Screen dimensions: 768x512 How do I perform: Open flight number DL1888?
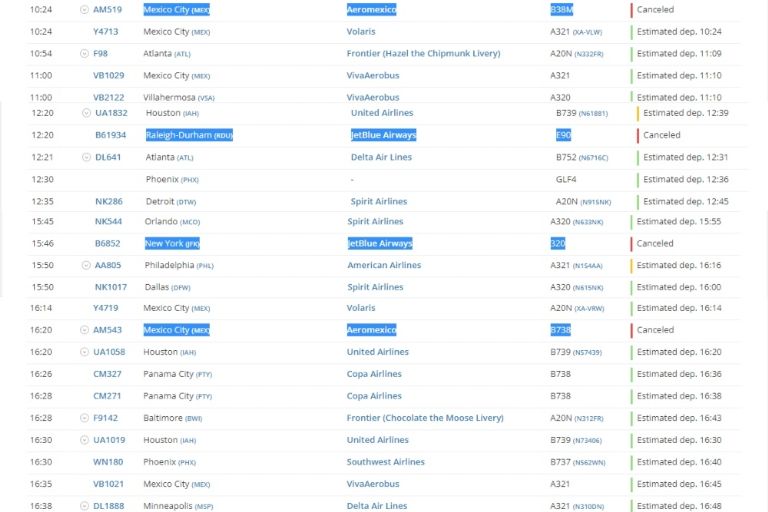[108, 506]
